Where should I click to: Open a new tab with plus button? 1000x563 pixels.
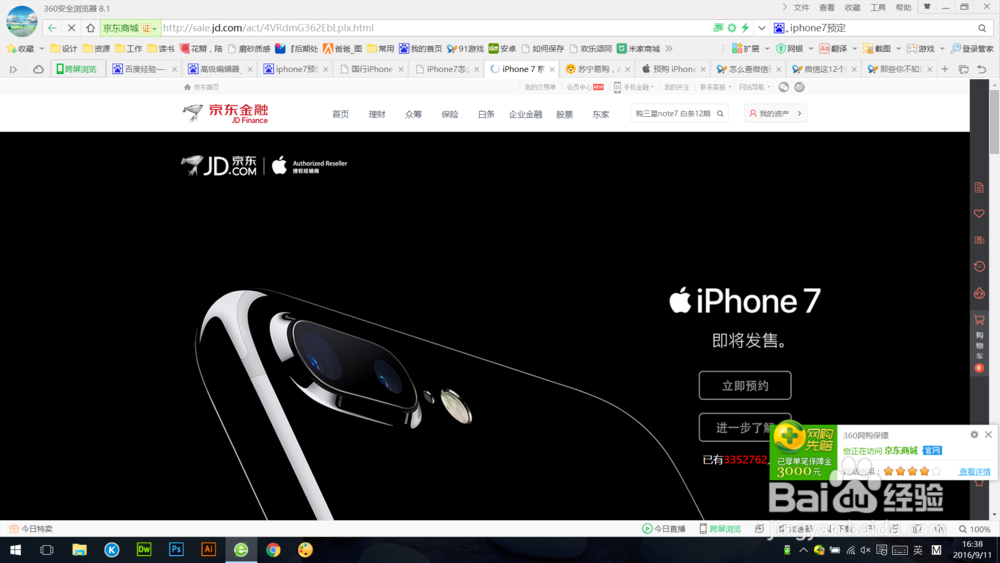[x=945, y=69]
